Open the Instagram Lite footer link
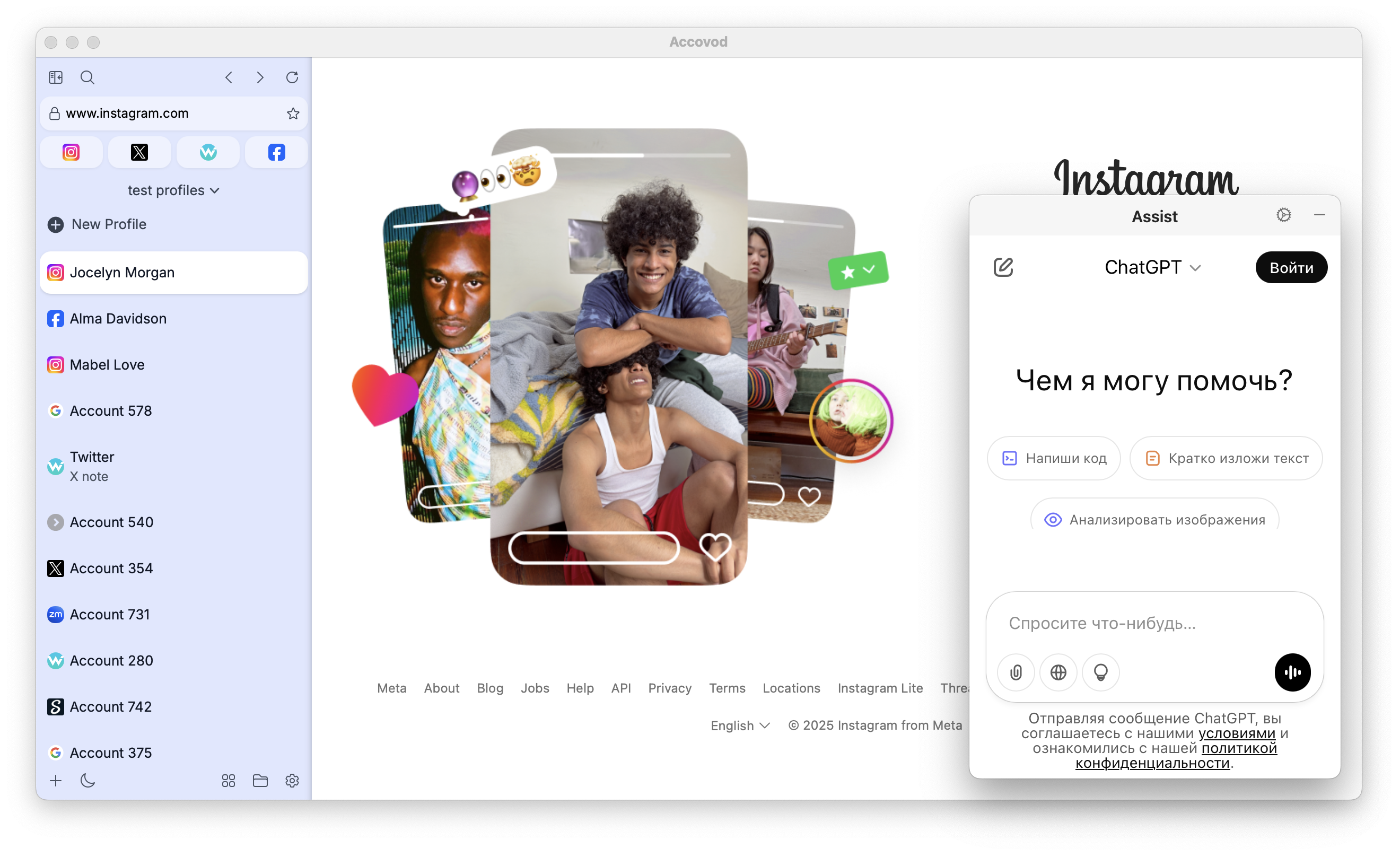This screenshot has width=1400, height=857. click(880, 688)
